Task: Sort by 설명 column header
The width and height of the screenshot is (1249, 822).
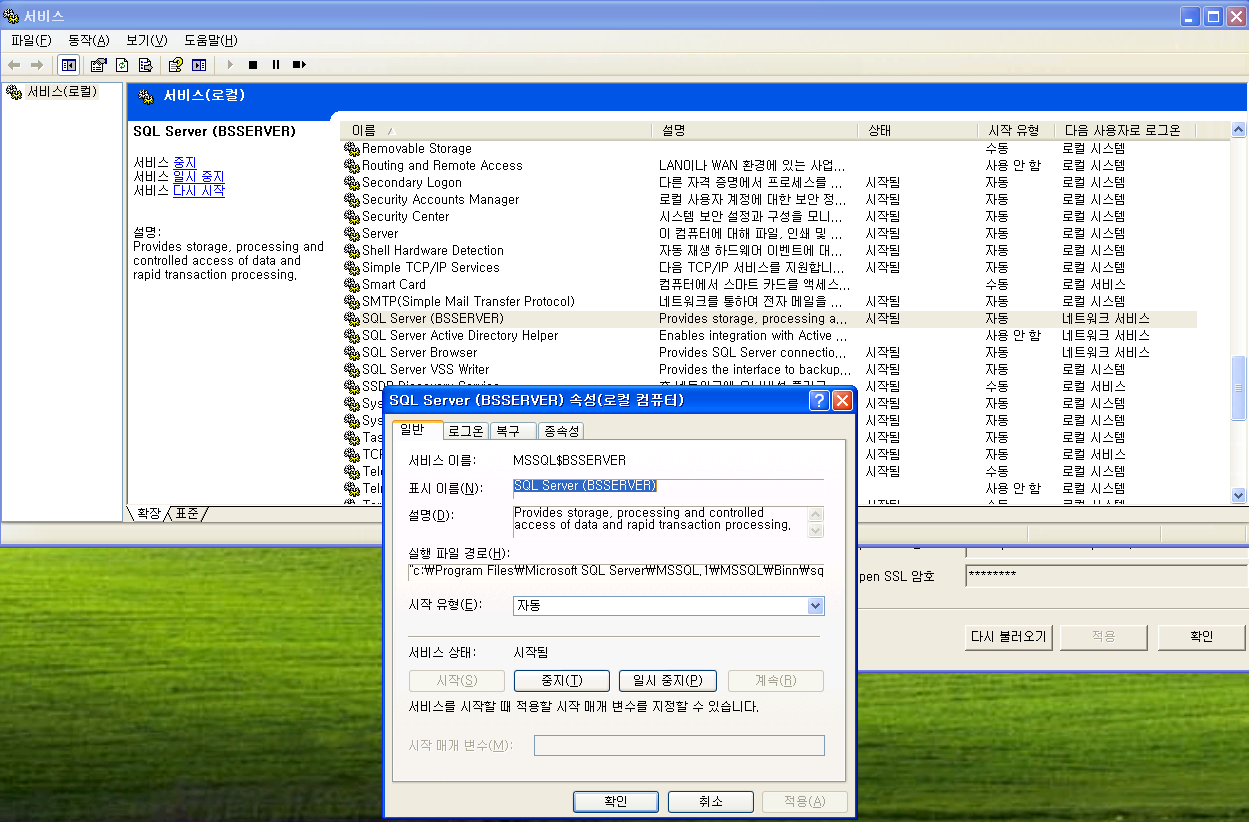Action: [754, 131]
